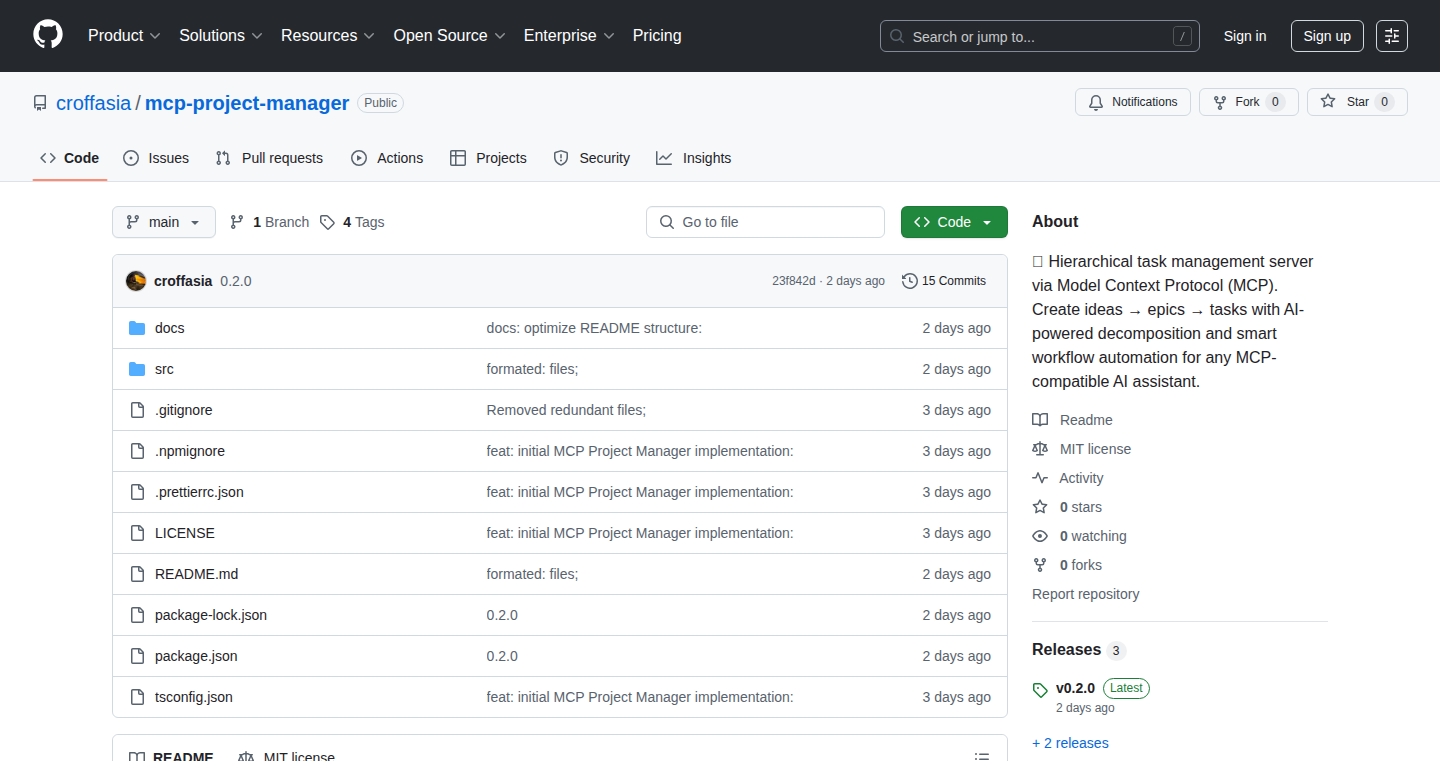Image resolution: width=1440 pixels, height=761 pixels.
Task: Open the main branch selector dropdown
Action: (164, 222)
